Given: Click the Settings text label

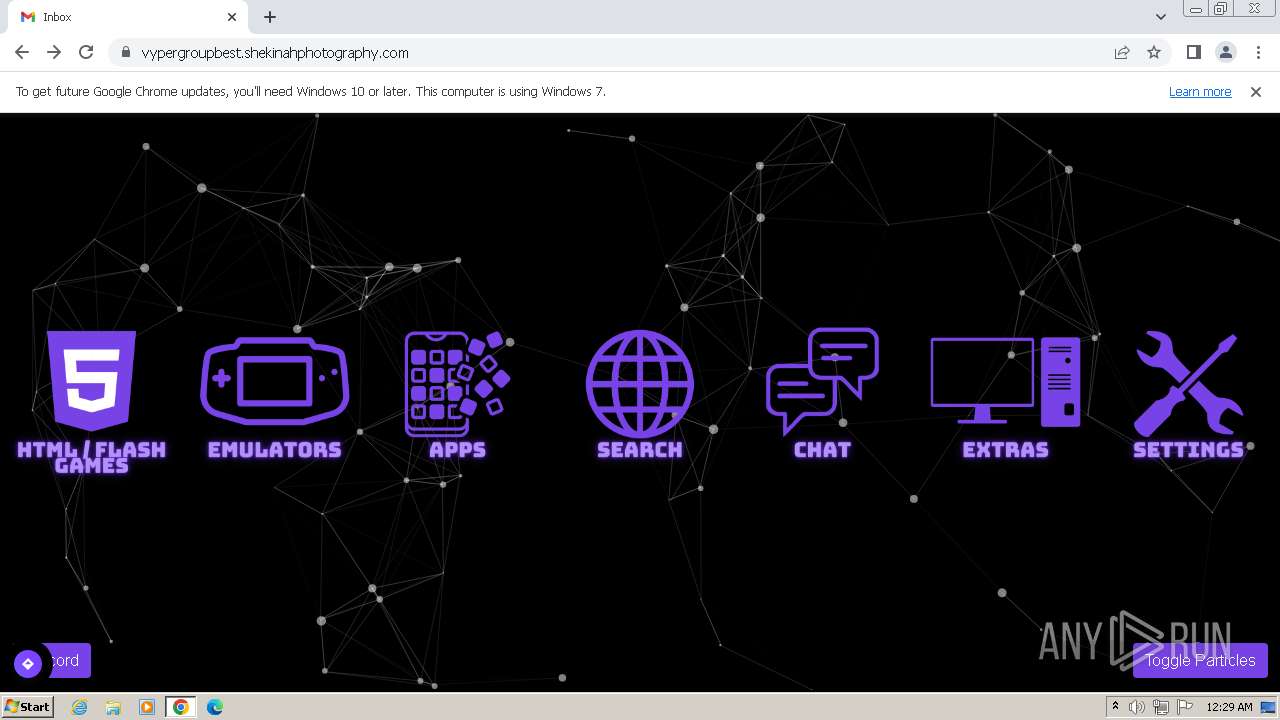Looking at the screenshot, I should pyautogui.click(x=1188, y=450).
